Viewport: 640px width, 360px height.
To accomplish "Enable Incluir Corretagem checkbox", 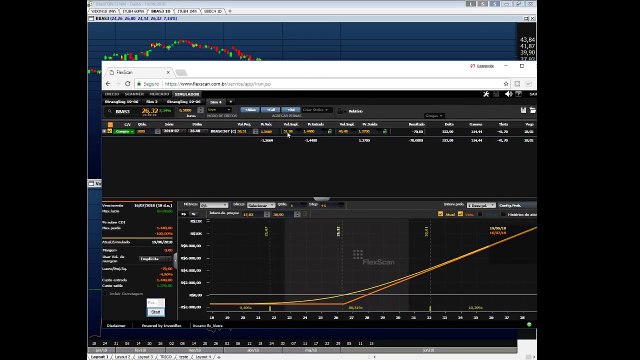I will [x=105, y=293].
